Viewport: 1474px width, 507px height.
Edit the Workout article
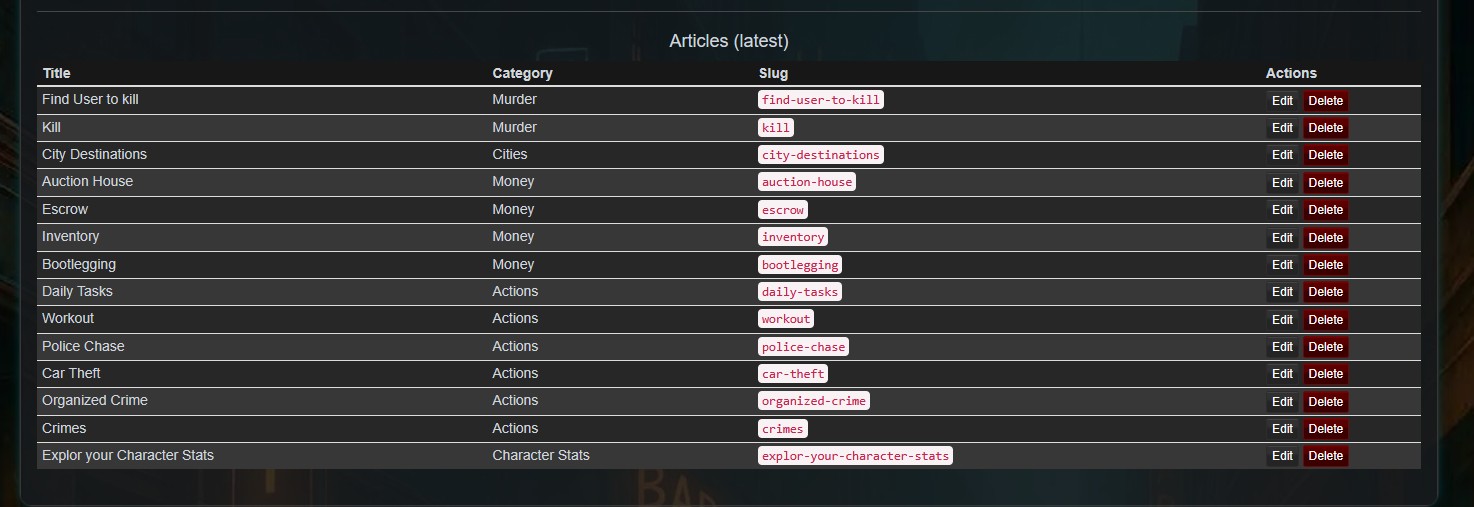pyautogui.click(x=1282, y=320)
